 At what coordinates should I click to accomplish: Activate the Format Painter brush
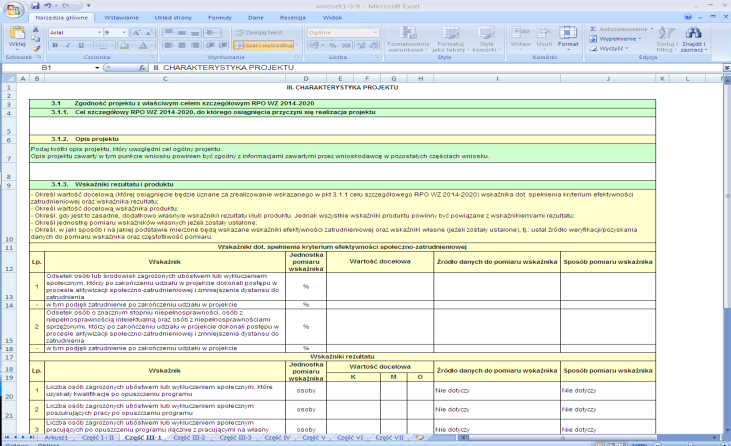(36, 48)
